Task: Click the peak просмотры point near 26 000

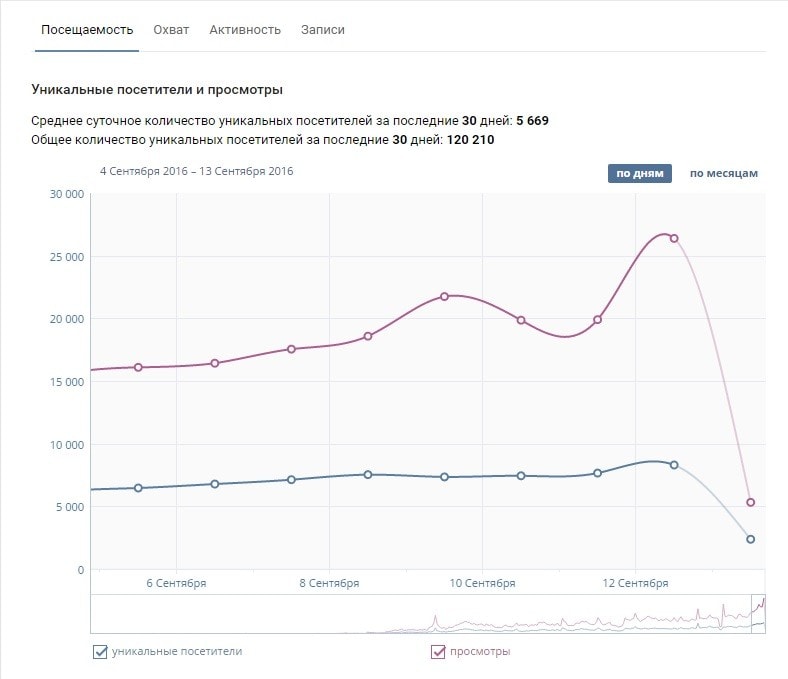Action: tap(674, 238)
